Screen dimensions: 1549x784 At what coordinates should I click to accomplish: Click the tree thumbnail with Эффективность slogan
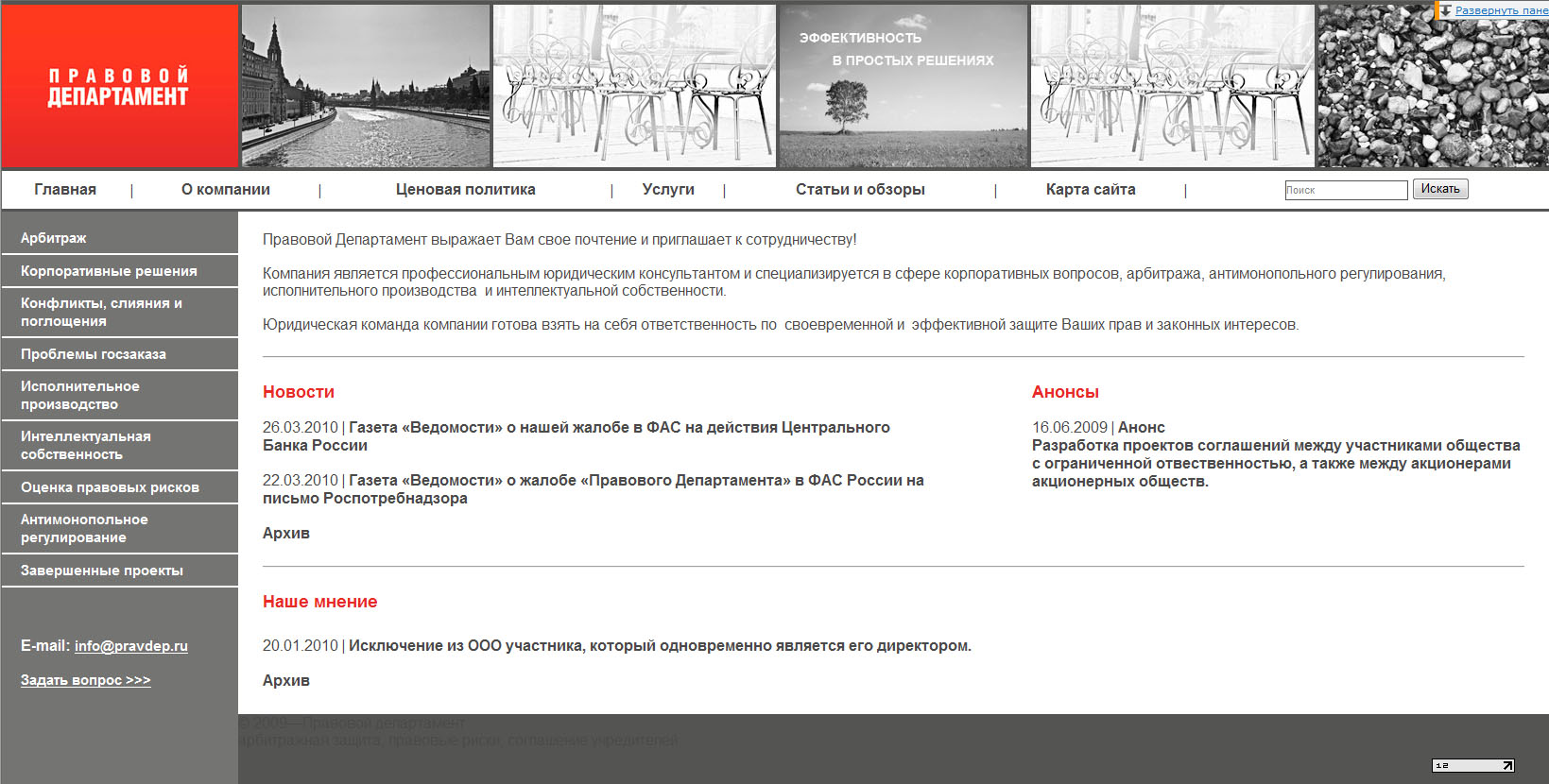click(x=902, y=87)
